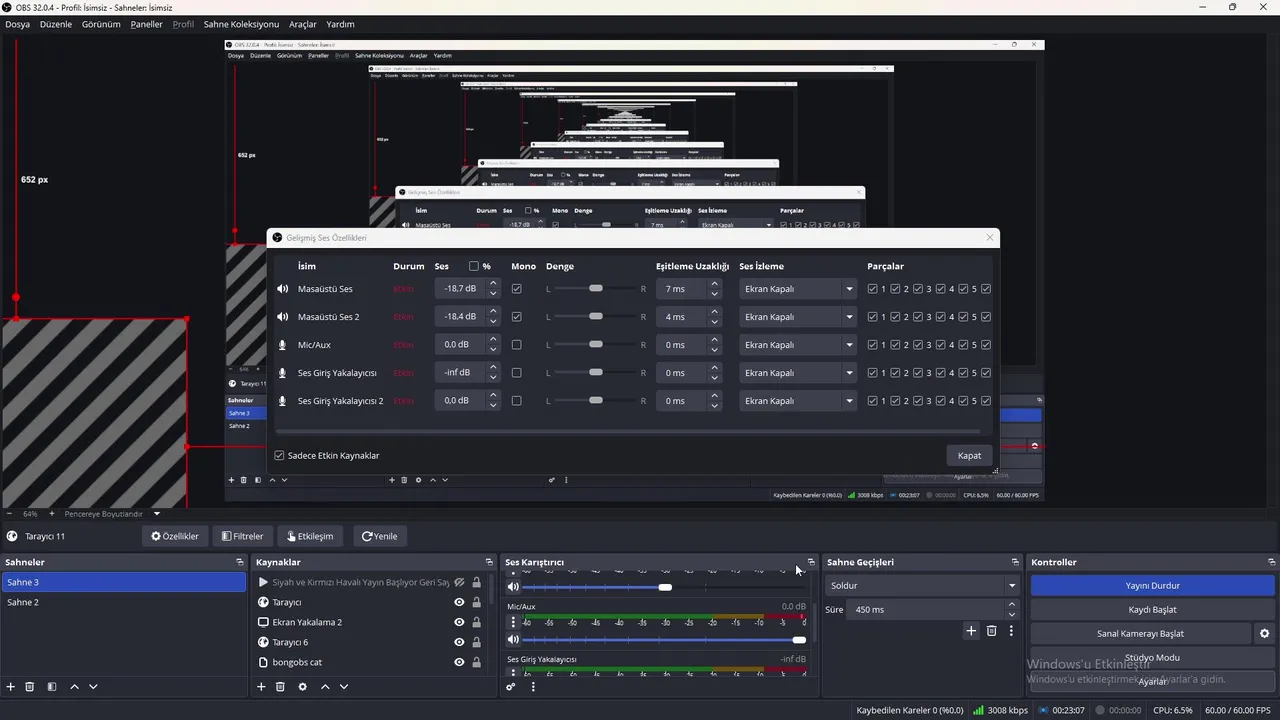Undock the Sahneler panel via float icon
1280x720 pixels.
coord(239,562)
